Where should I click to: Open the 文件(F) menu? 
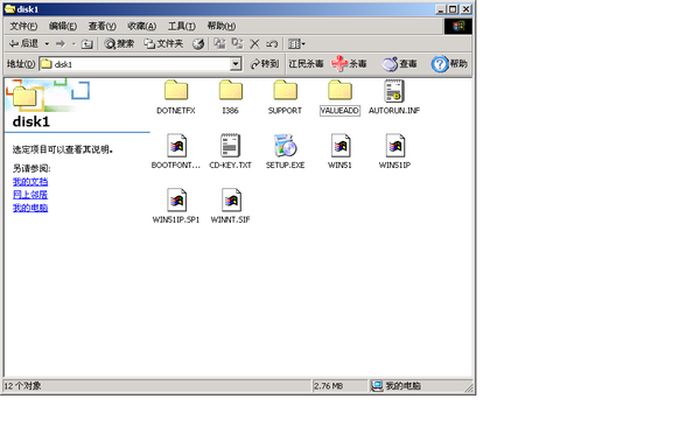point(24,26)
